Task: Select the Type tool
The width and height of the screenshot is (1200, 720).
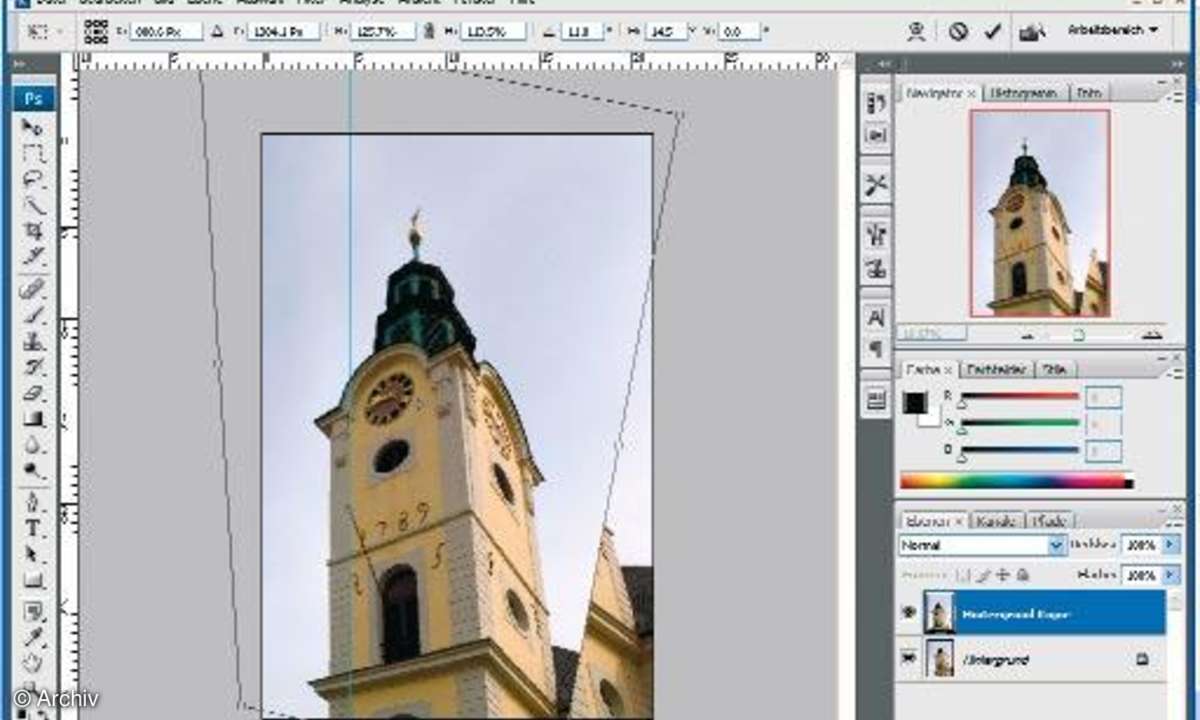Action: [33, 527]
